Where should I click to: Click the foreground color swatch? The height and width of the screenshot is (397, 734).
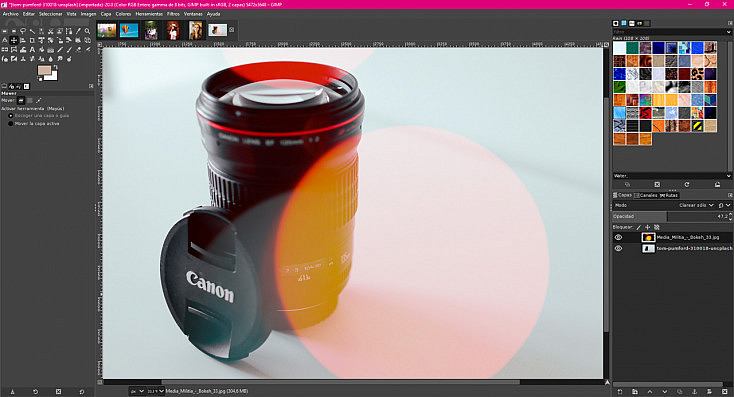(x=44, y=70)
